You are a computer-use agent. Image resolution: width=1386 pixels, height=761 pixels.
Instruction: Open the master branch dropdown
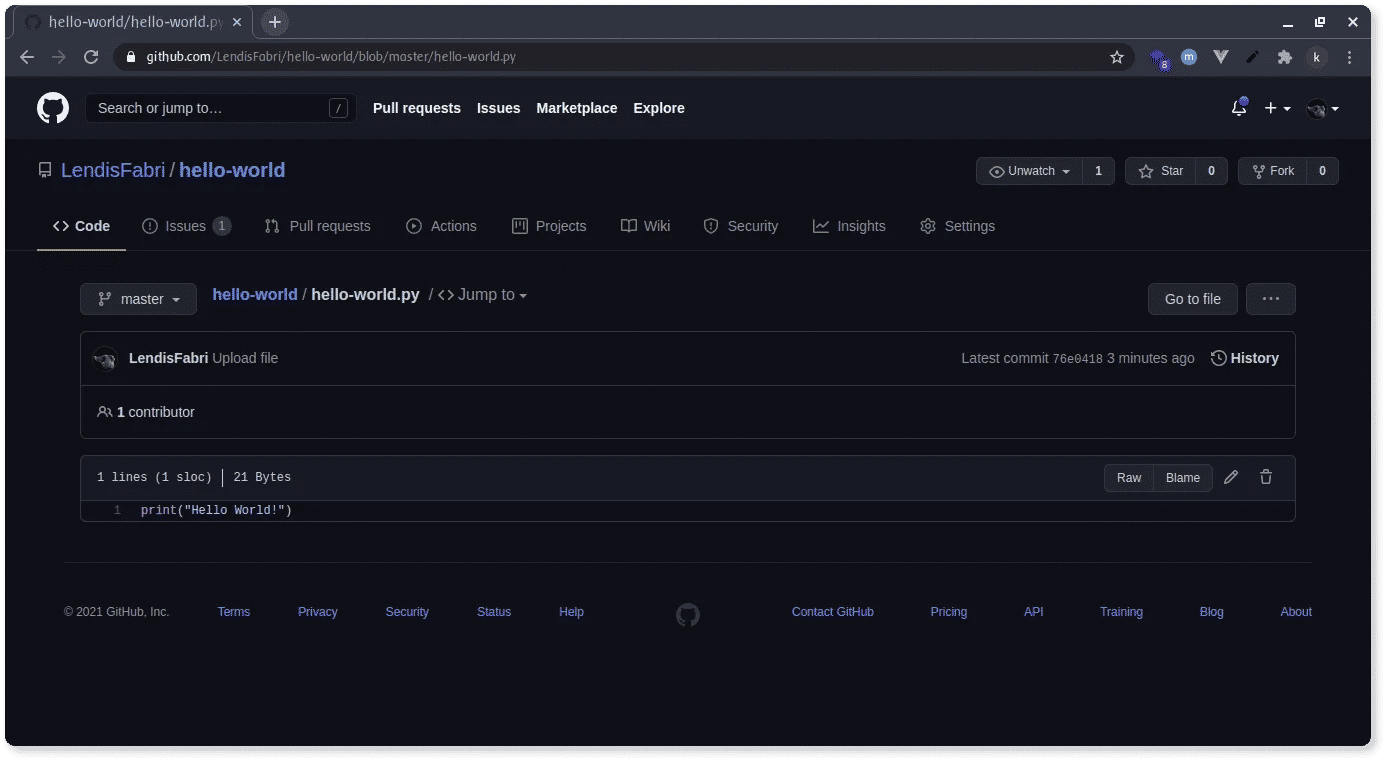[x=138, y=299]
